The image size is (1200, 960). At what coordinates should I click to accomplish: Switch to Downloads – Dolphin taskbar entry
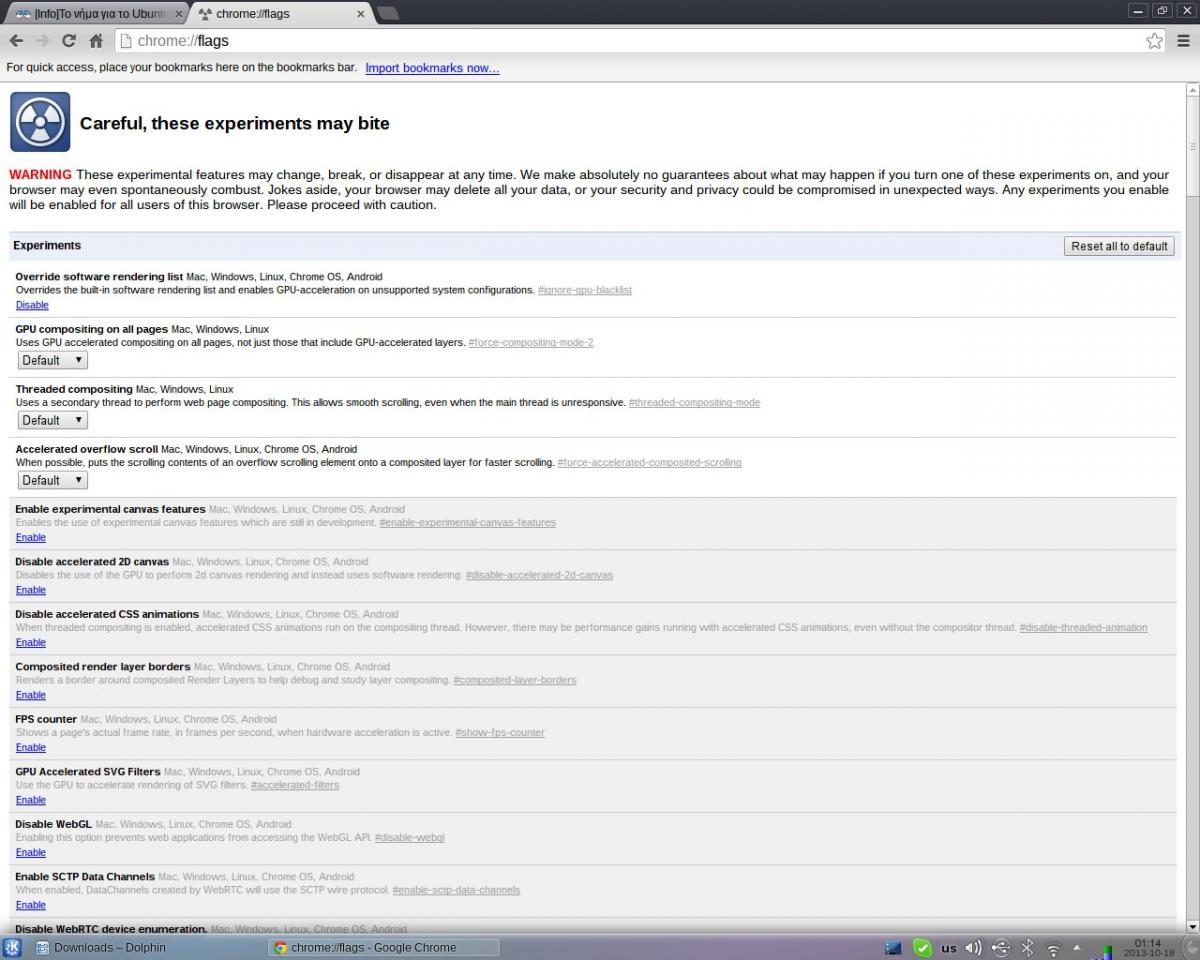click(148, 947)
